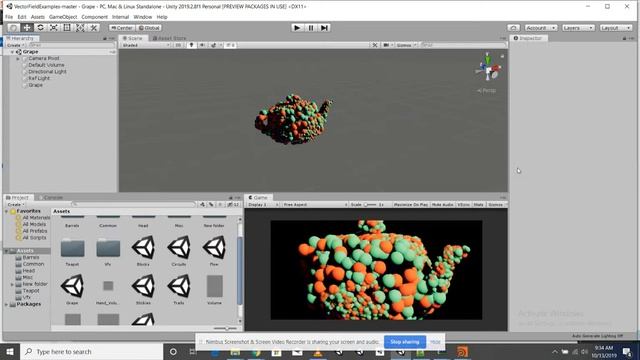
Task: Click Stop sharing button
Action: (405, 342)
